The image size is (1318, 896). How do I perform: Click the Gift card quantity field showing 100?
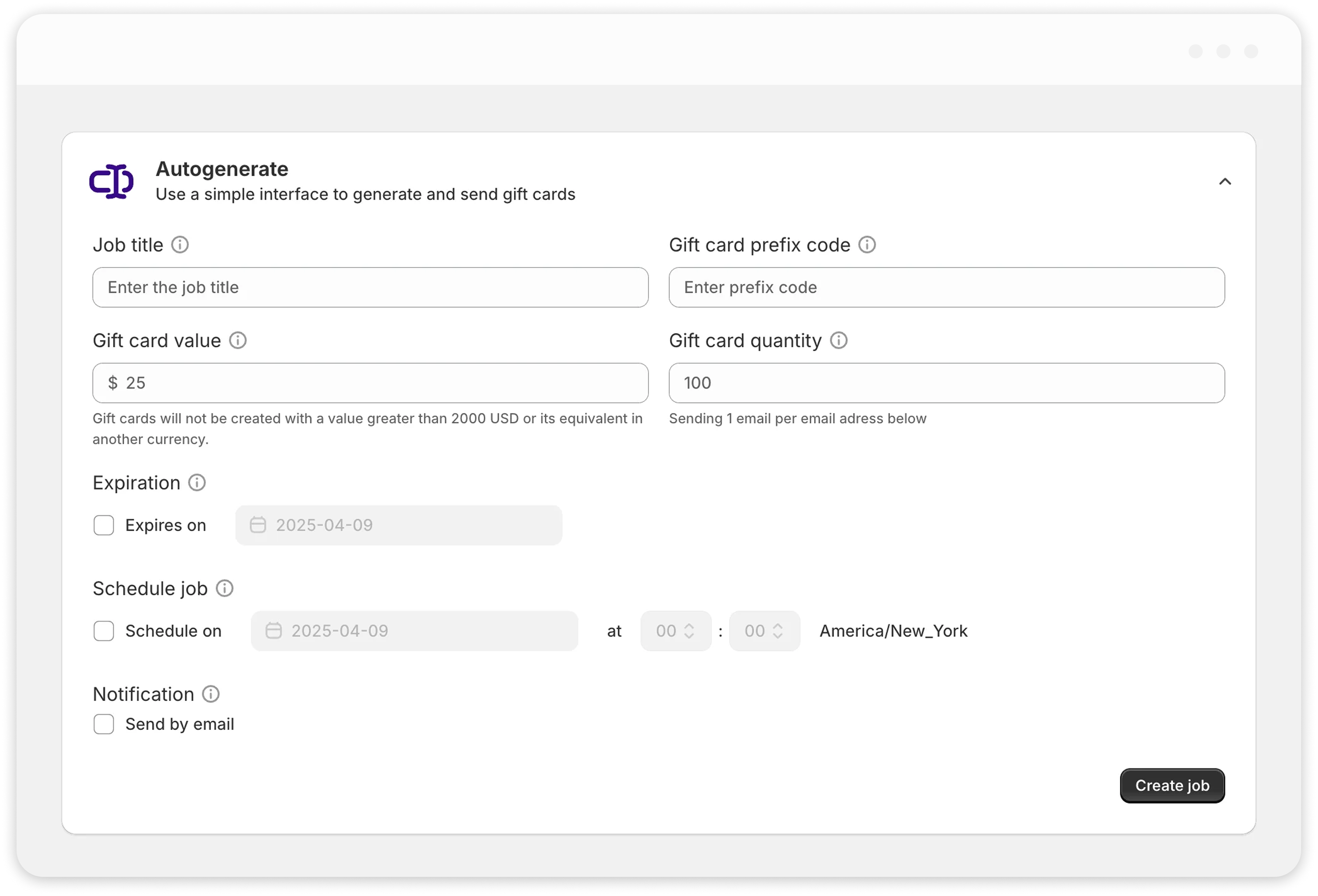(x=947, y=383)
